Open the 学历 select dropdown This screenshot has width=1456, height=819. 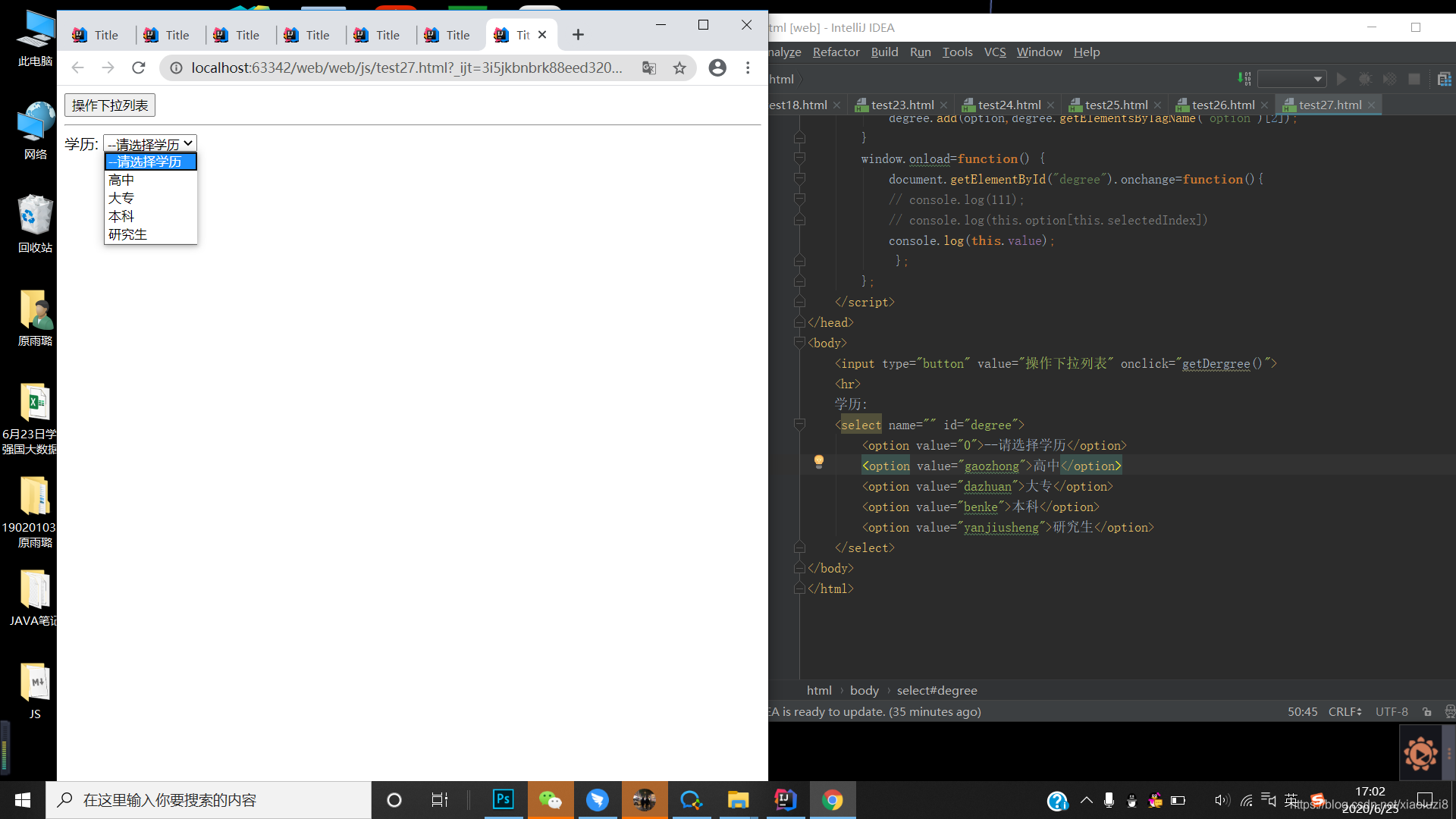coord(150,143)
